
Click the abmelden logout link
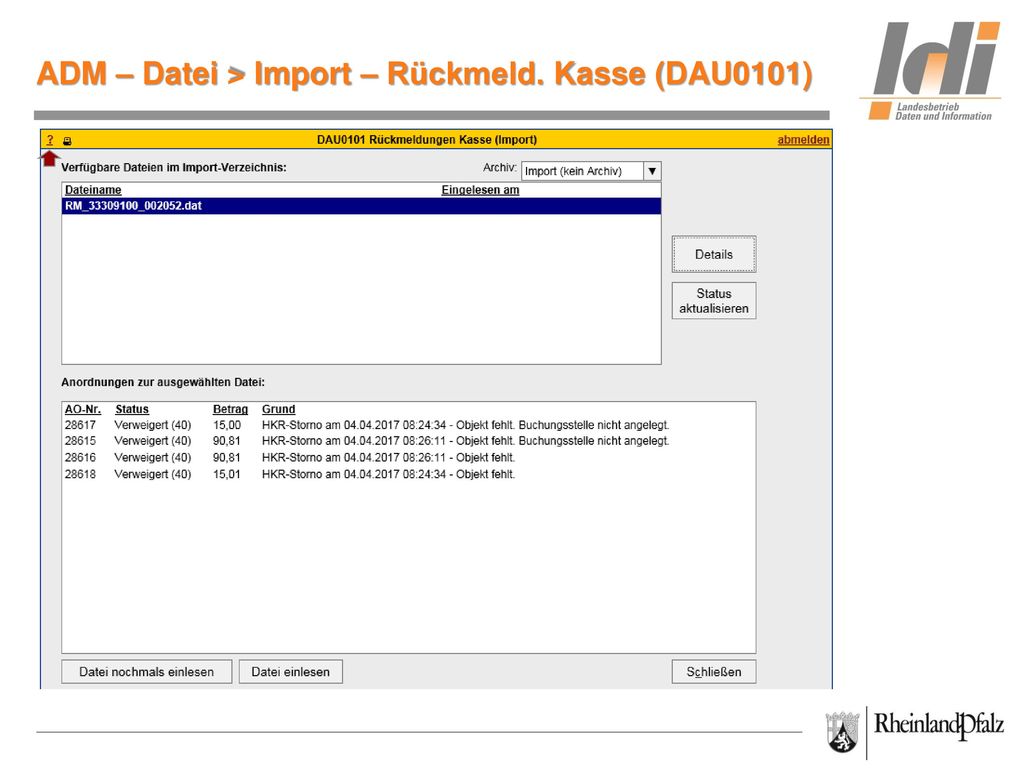pyautogui.click(x=803, y=140)
